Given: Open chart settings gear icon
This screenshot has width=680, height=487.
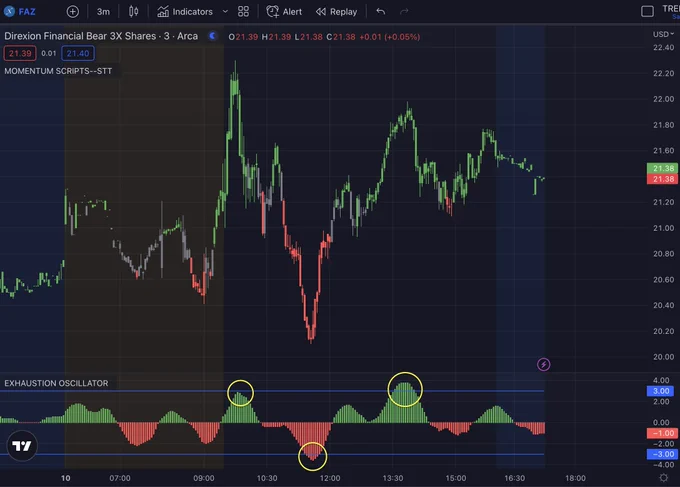Looking at the screenshot, I should (x=664, y=478).
